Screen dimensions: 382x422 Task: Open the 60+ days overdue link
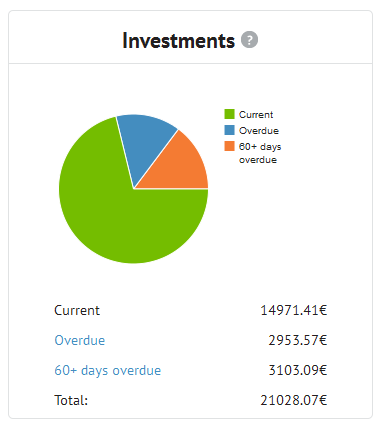tap(108, 371)
